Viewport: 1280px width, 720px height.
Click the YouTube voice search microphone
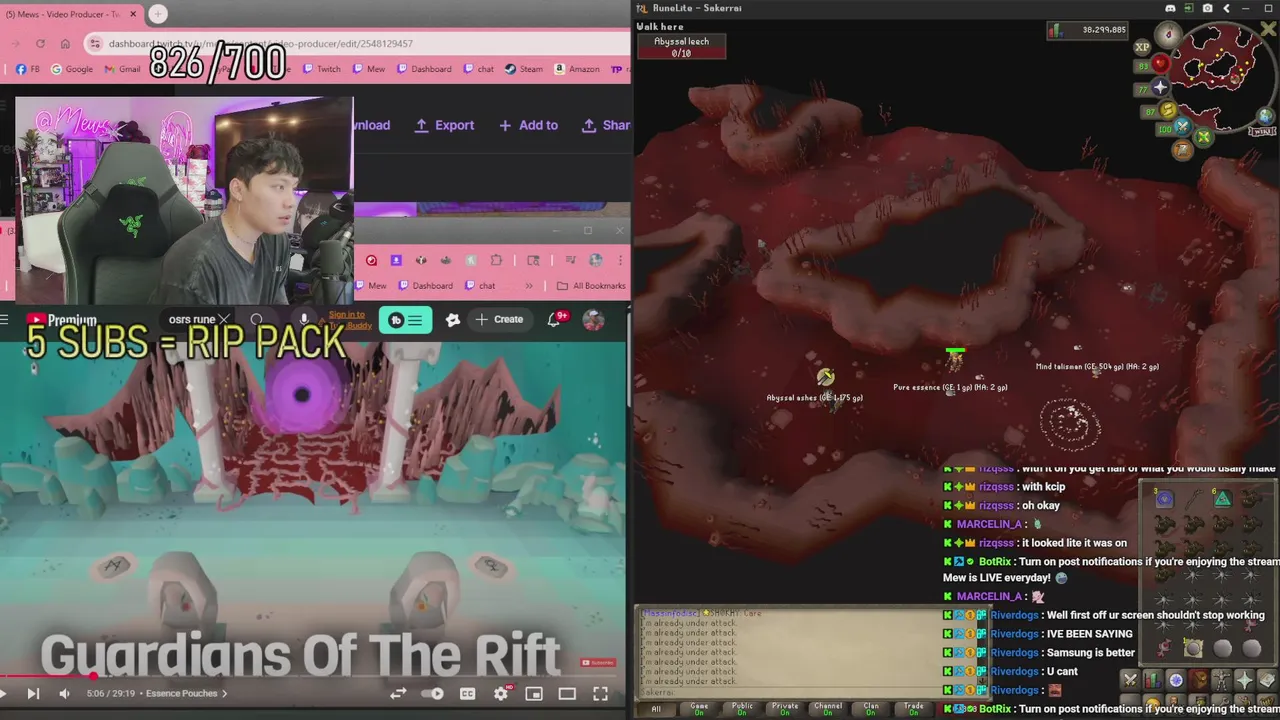[304, 320]
